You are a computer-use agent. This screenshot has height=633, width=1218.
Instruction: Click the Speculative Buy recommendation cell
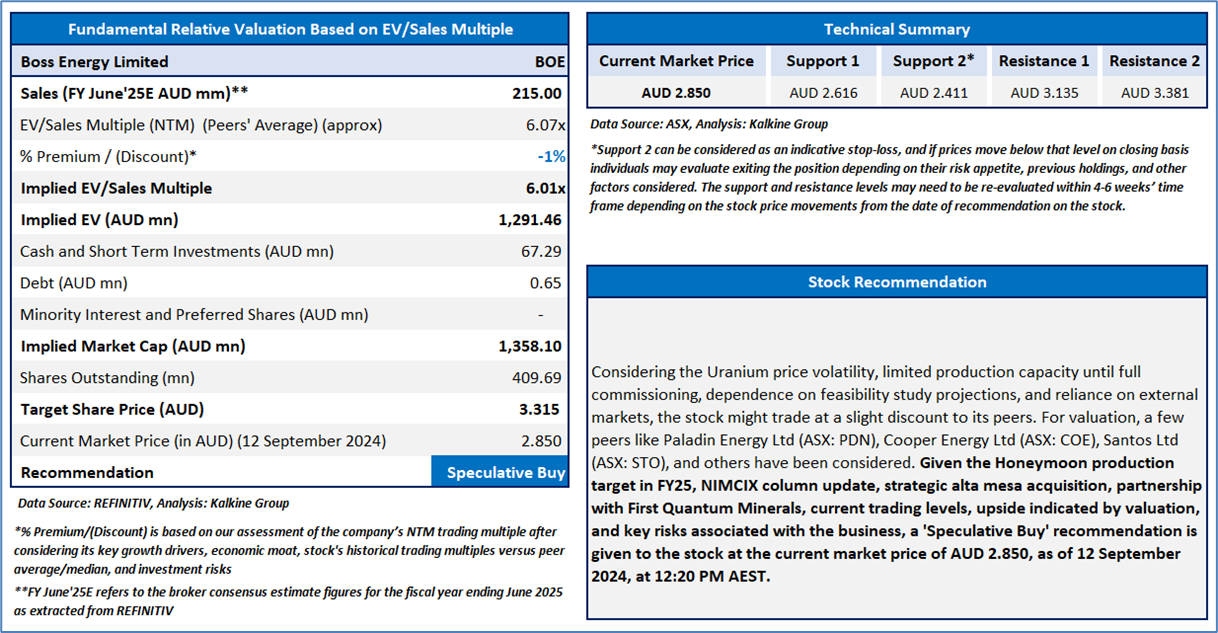point(500,472)
